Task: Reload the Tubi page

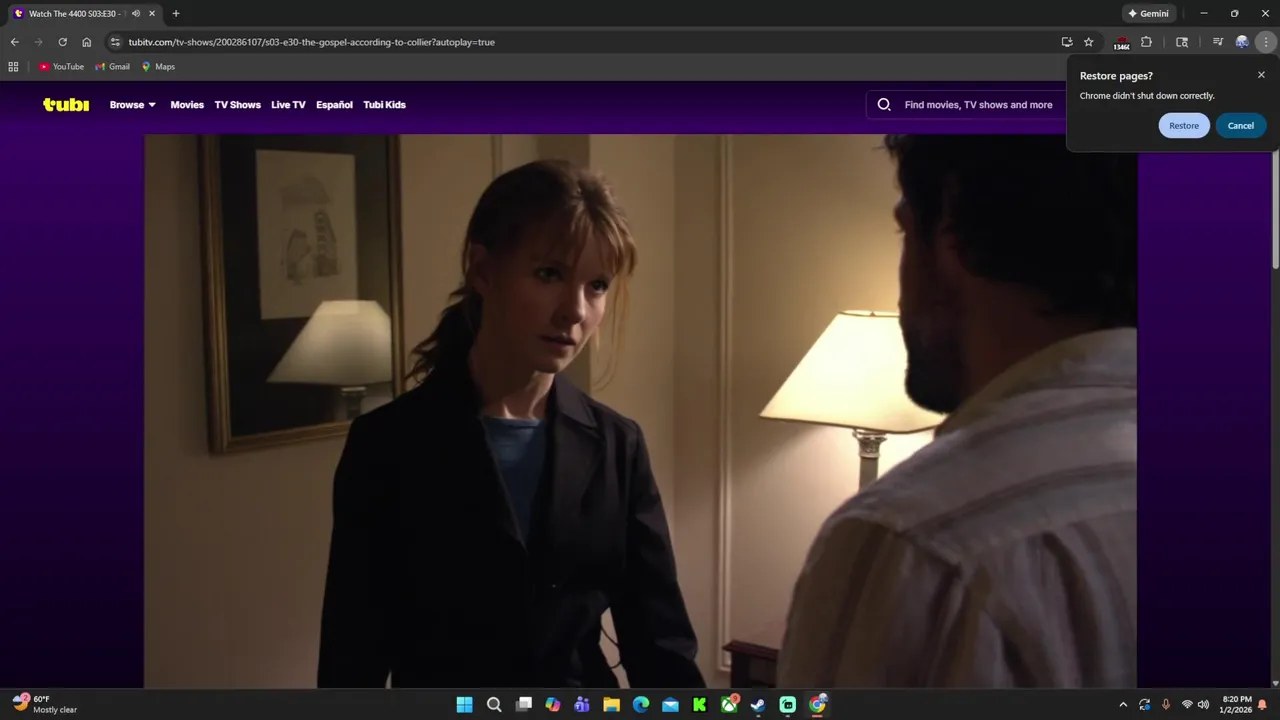Action: 62,42
